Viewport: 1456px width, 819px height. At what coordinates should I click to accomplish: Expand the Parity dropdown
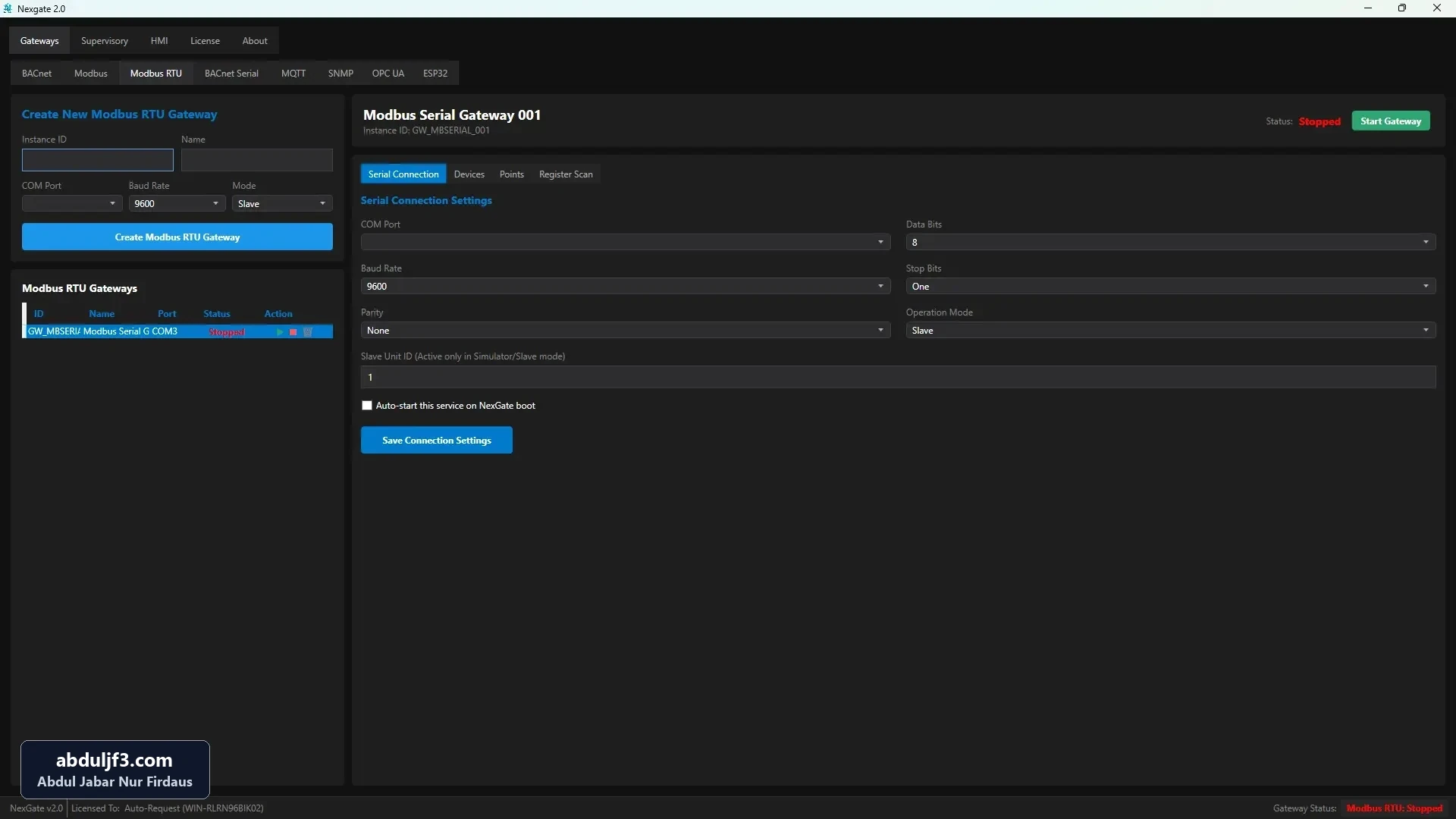(625, 330)
